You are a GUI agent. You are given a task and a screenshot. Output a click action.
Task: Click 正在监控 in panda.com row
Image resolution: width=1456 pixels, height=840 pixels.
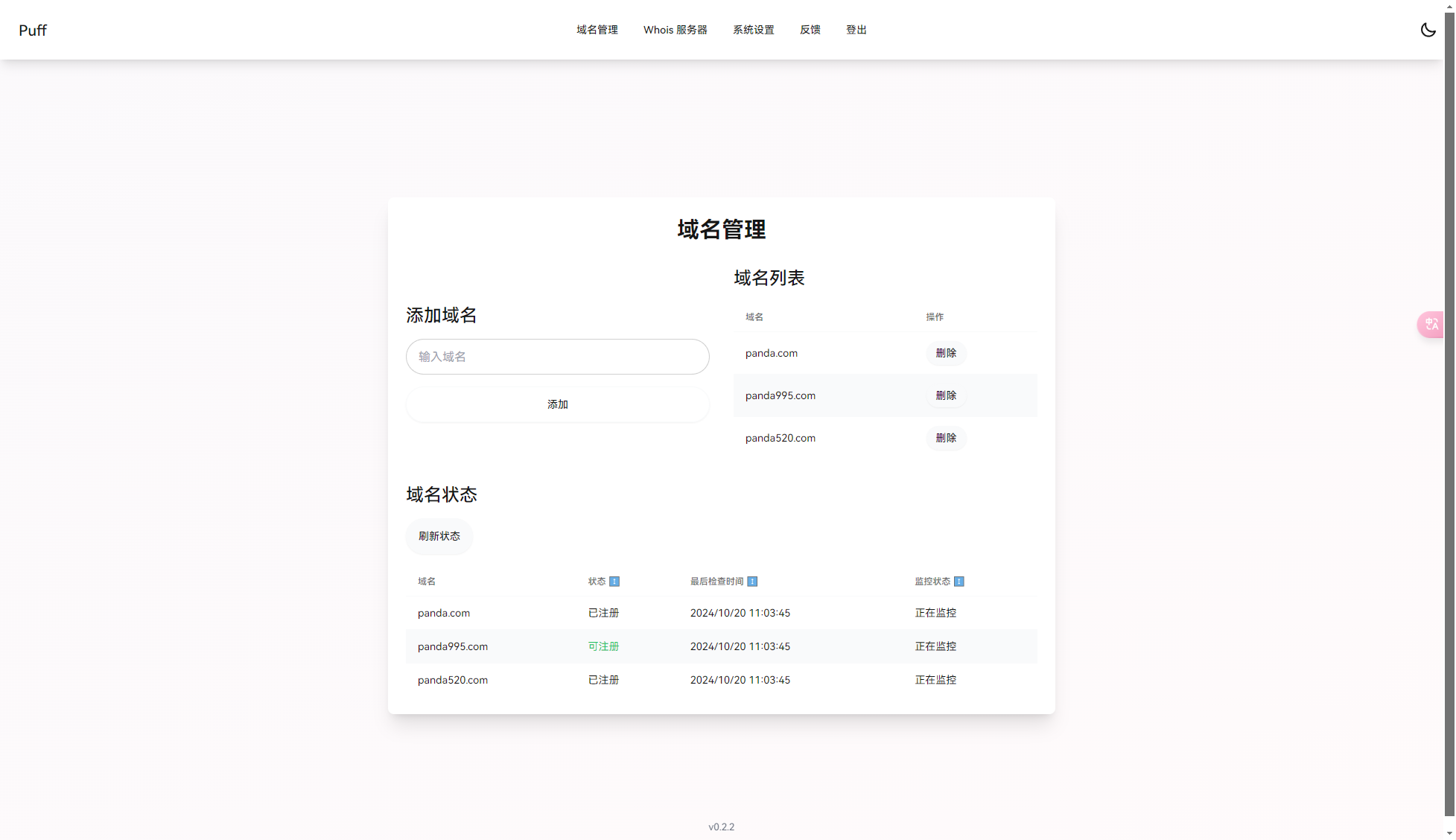pyautogui.click(x=936, y=613)
